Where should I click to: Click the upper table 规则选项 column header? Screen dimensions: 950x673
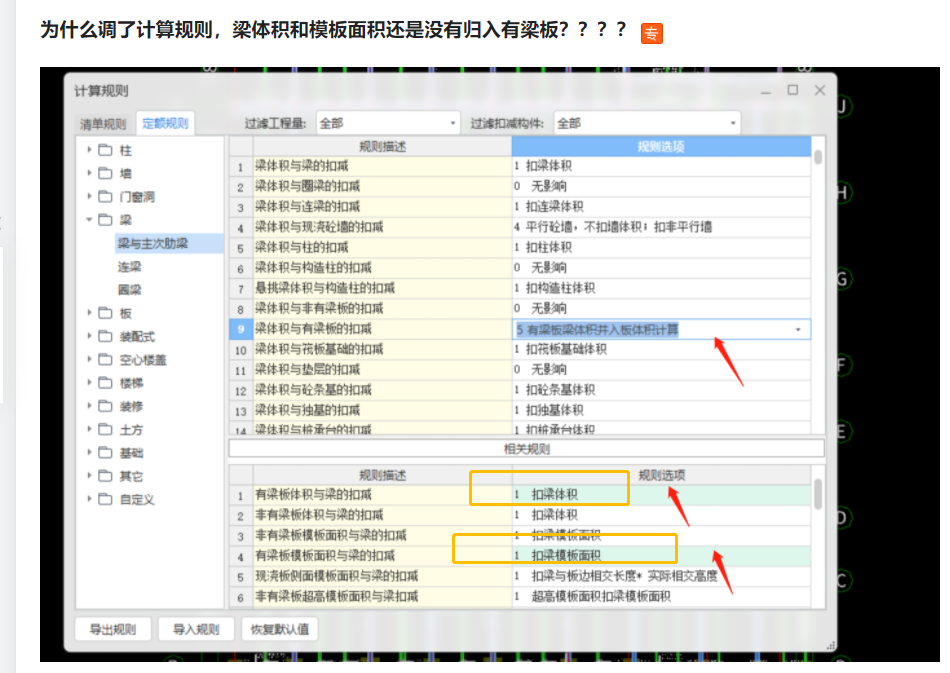tap(661, 146)
